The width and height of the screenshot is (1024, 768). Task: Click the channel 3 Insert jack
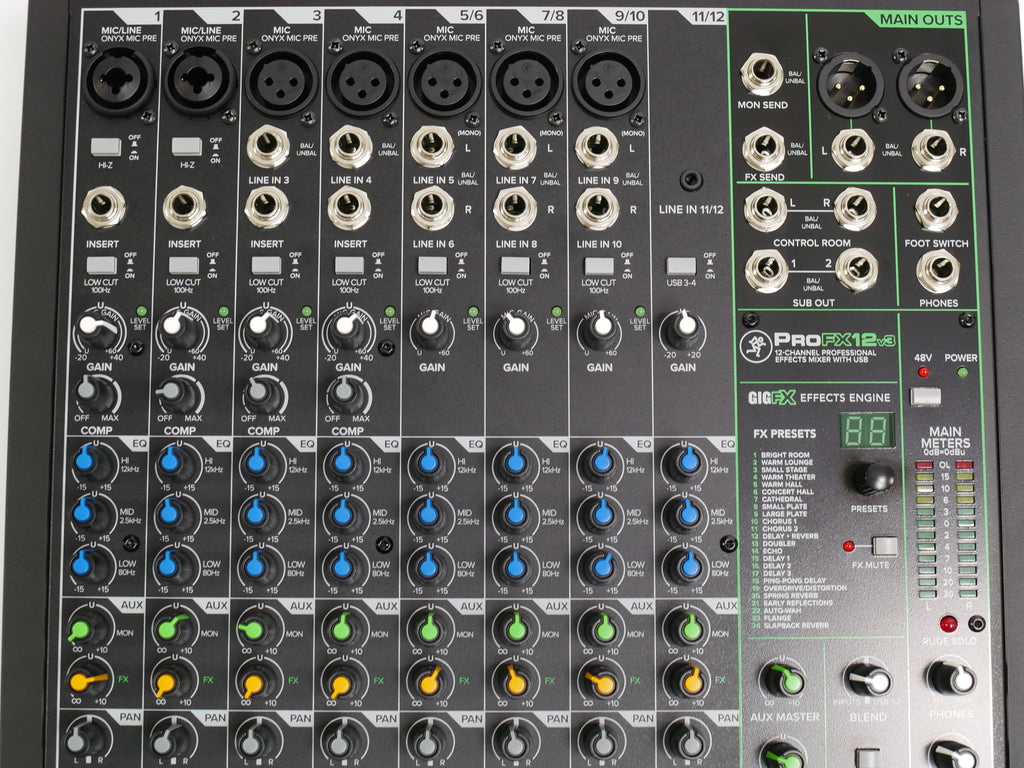(267, 208)
